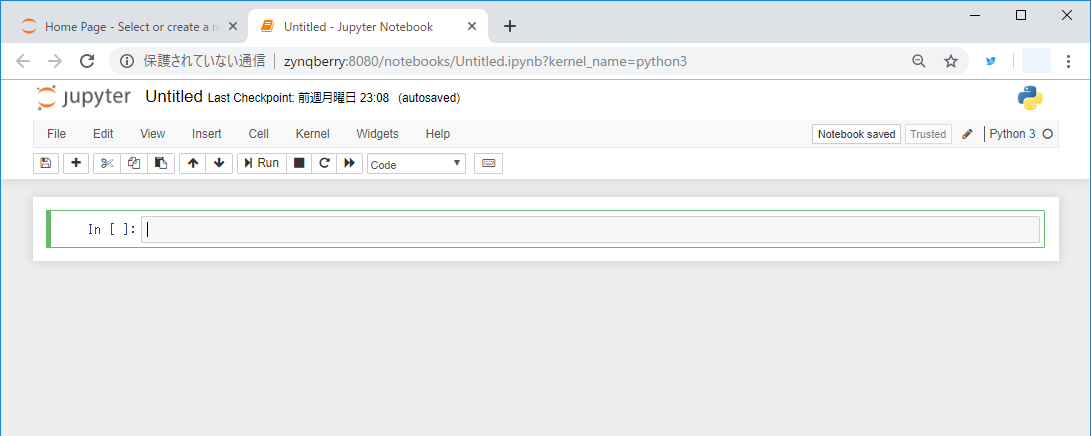Viewport: 1091px width, 436px height.
Task: Click the Run button
Action: pos(262,163)
